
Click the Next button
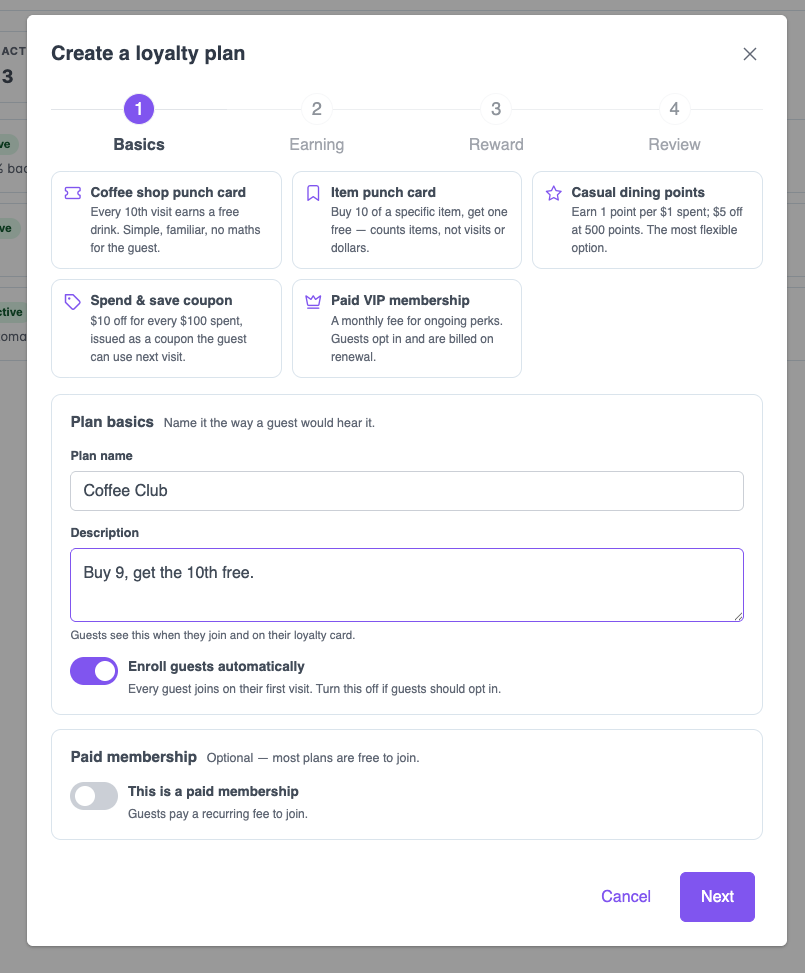coord(717,897)
